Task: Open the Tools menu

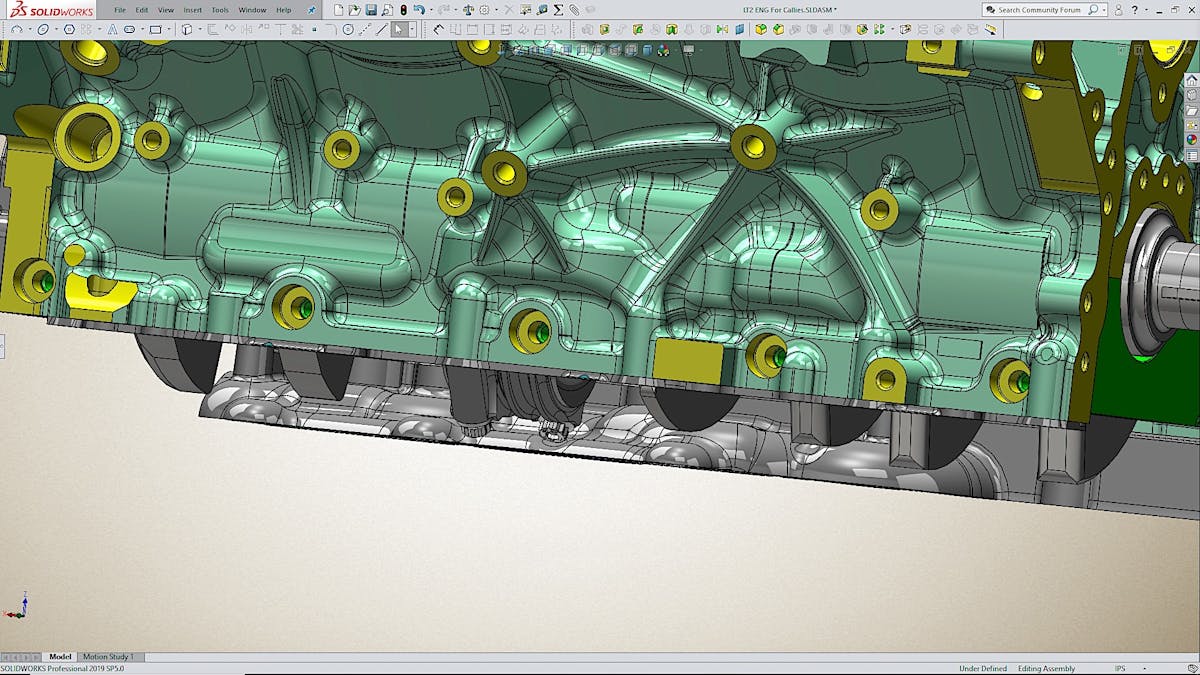Action: tap(220, 10)
